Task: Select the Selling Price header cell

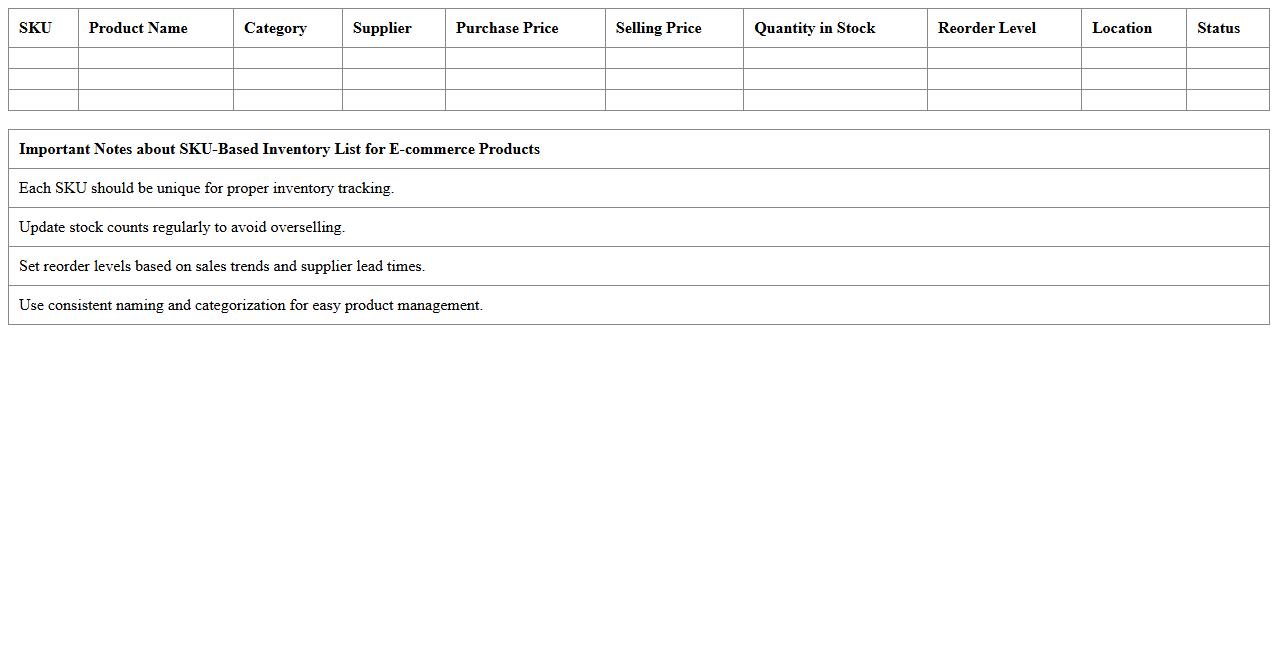Action: click(x=658, y=28)
